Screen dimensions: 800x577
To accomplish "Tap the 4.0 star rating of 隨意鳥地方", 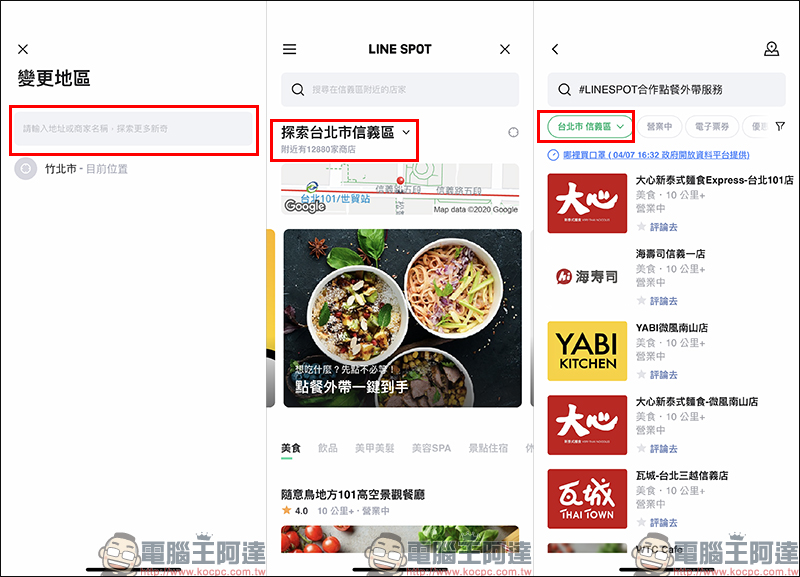I will coord(295,511).
